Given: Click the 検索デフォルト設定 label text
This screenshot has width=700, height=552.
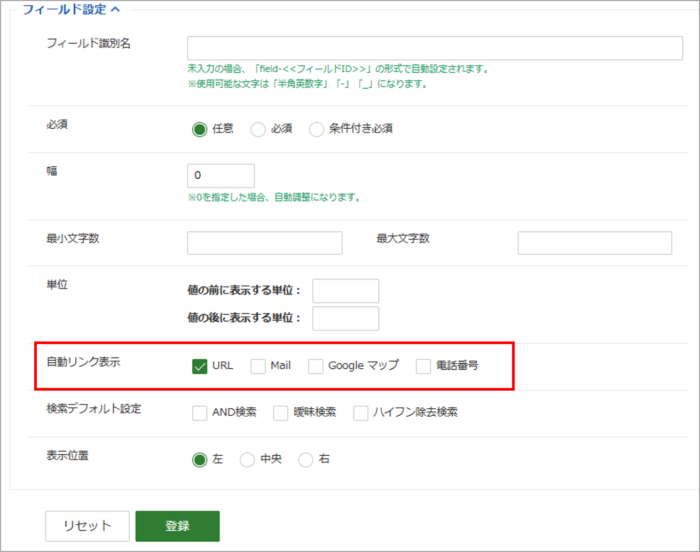Looking at the screenshot, I should pyautogui.click(x=94, y=409).
